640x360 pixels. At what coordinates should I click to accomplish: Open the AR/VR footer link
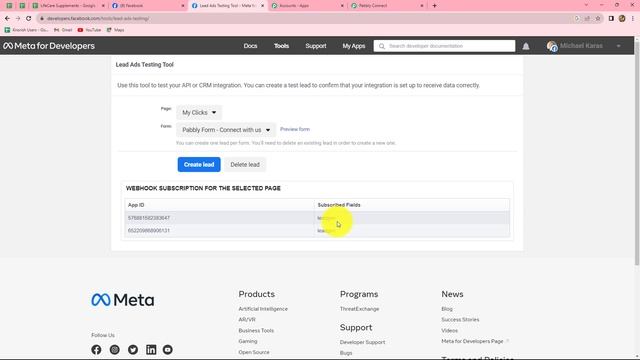coord(247,320)
